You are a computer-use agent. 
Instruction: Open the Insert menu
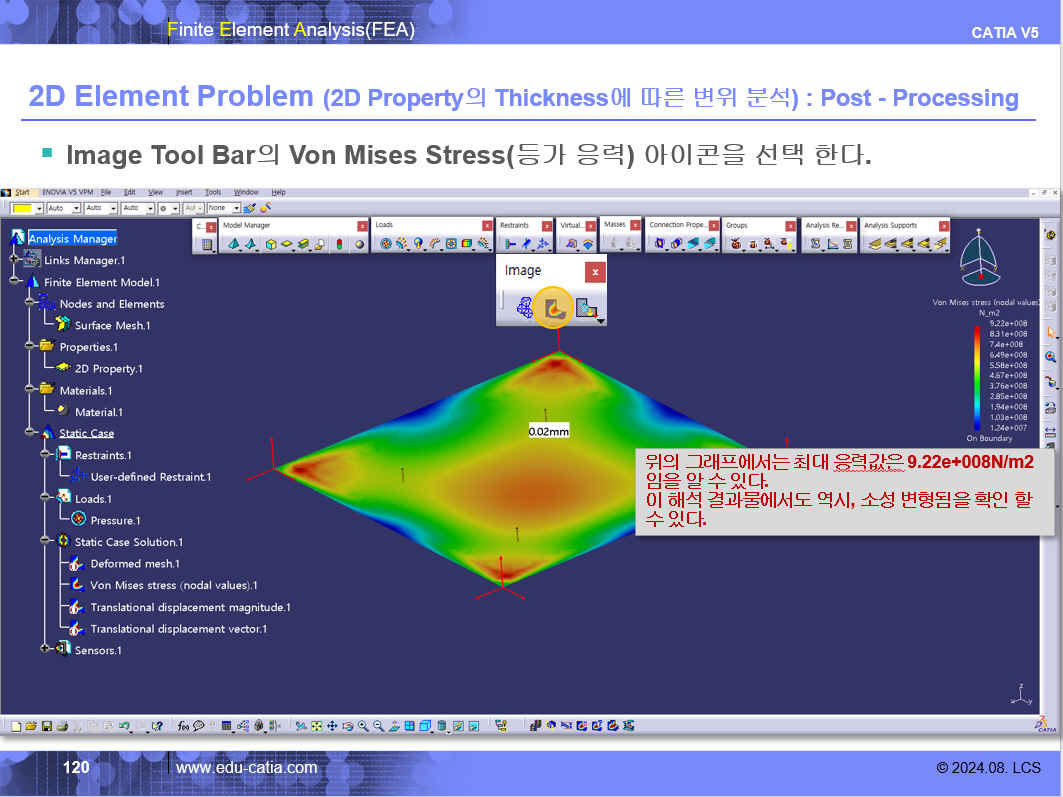click(x=184, y=192)
